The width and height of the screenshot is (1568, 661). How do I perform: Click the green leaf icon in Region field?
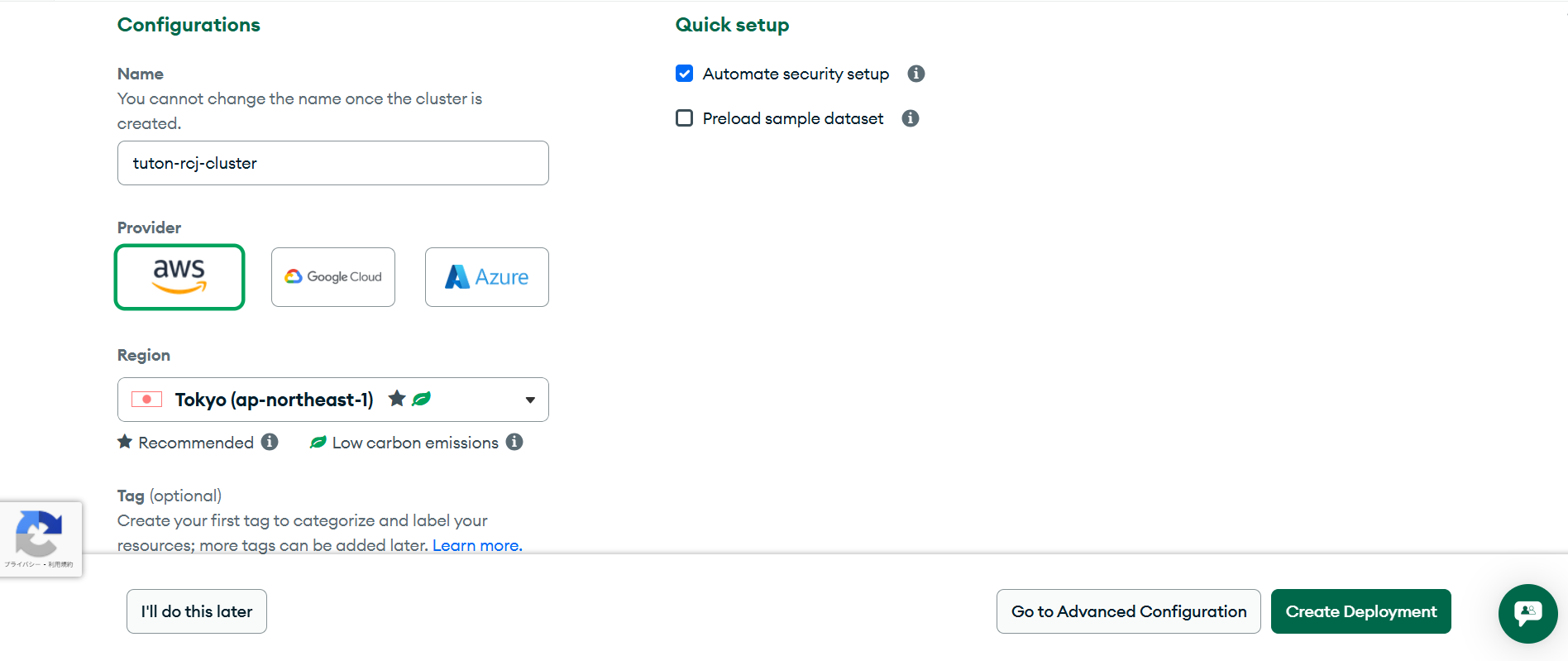[x=421, y=399]
